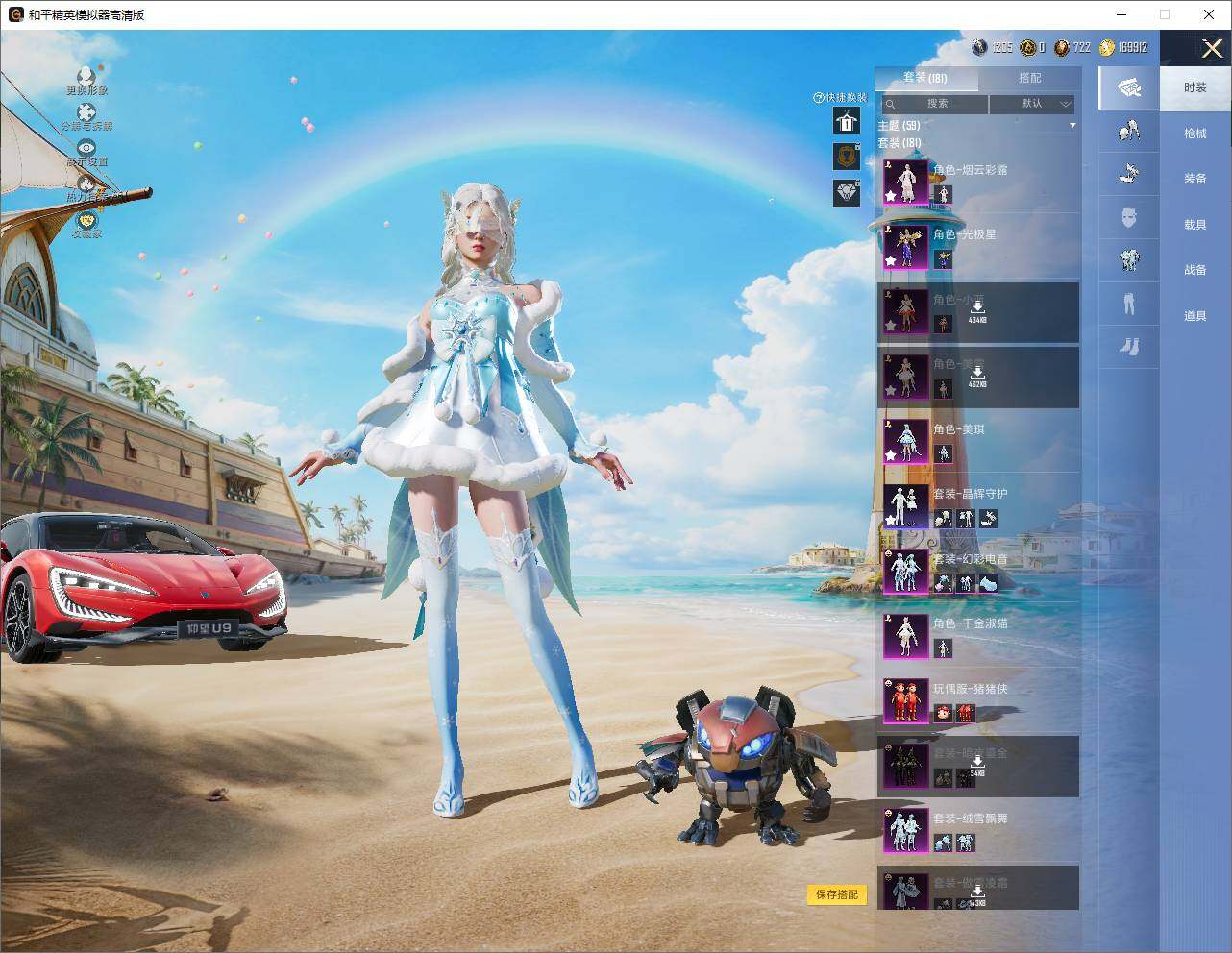The width and height of the screenshot is (1232, 953).
Task: Select the glider category icon
Action: click(x=1129, y=173)
